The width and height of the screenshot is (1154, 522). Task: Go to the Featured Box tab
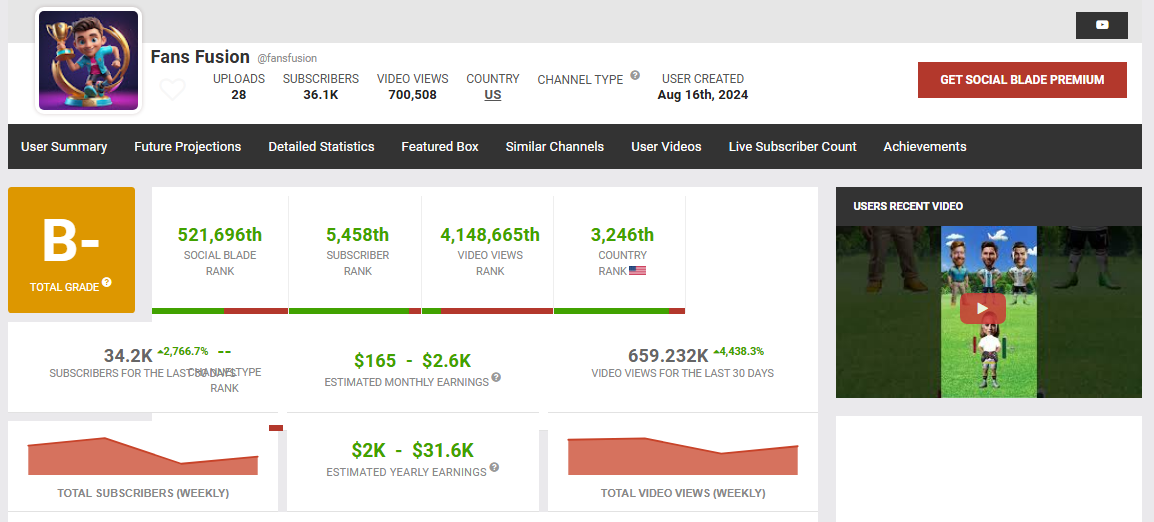(439, 147)
